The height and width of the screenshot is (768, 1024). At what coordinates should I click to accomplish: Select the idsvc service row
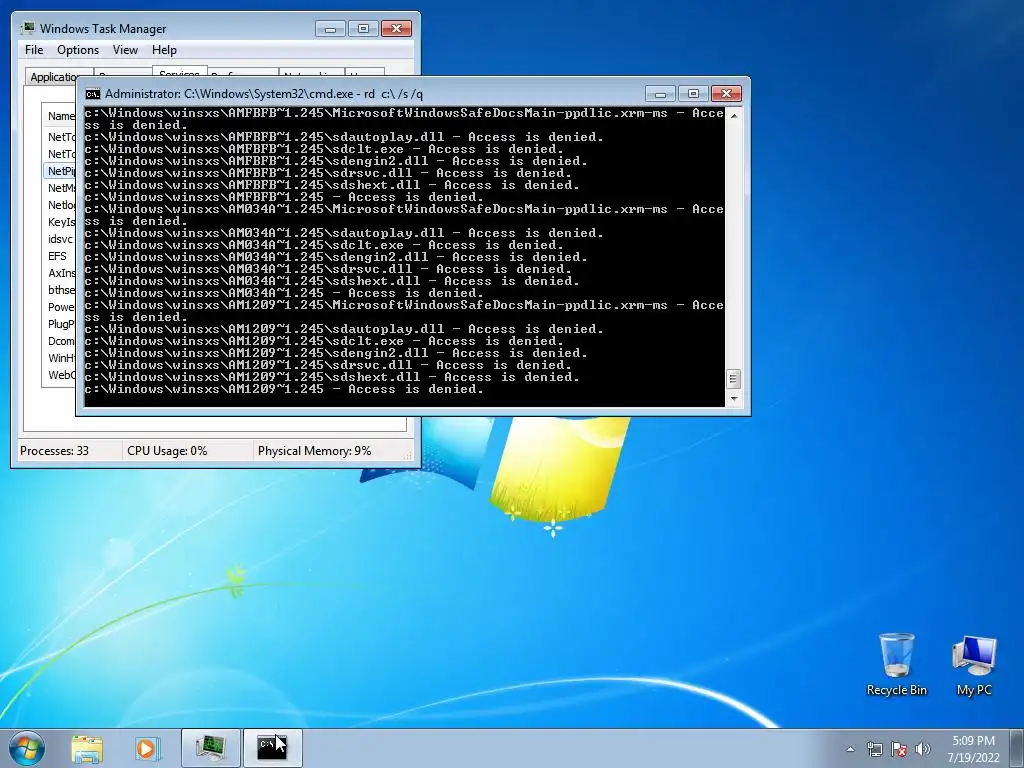click(60, 239)
